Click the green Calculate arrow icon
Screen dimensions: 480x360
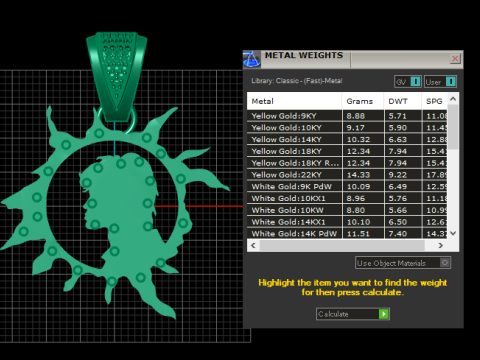pyautogui.click(x=384, y=314)
